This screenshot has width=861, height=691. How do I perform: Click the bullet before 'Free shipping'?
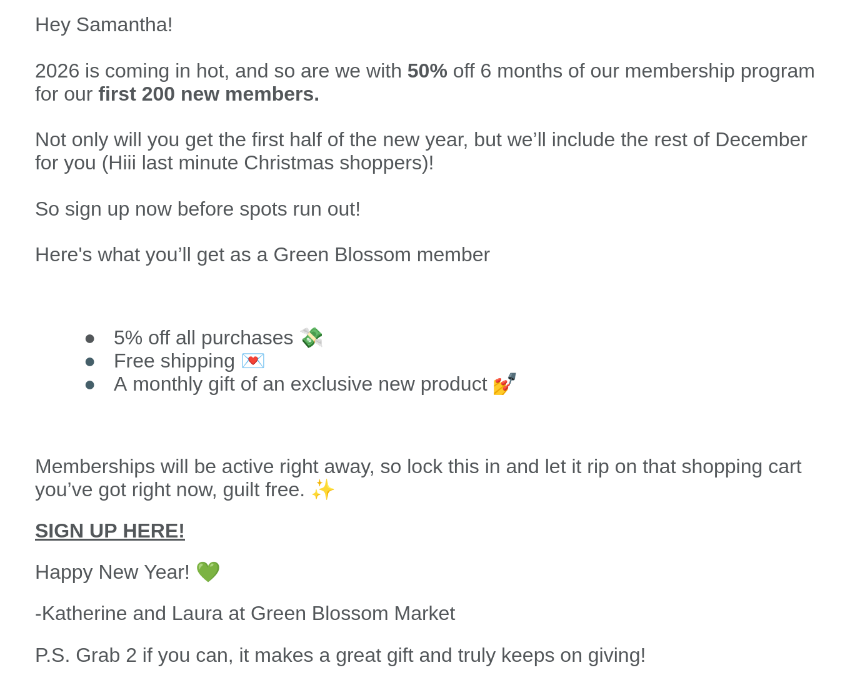tap(90, 362)
